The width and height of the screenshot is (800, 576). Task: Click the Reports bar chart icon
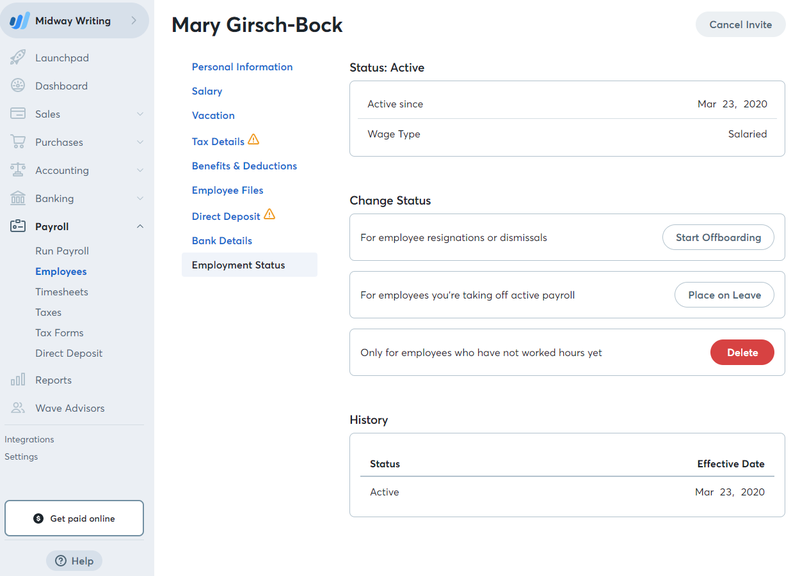(18, 380)
